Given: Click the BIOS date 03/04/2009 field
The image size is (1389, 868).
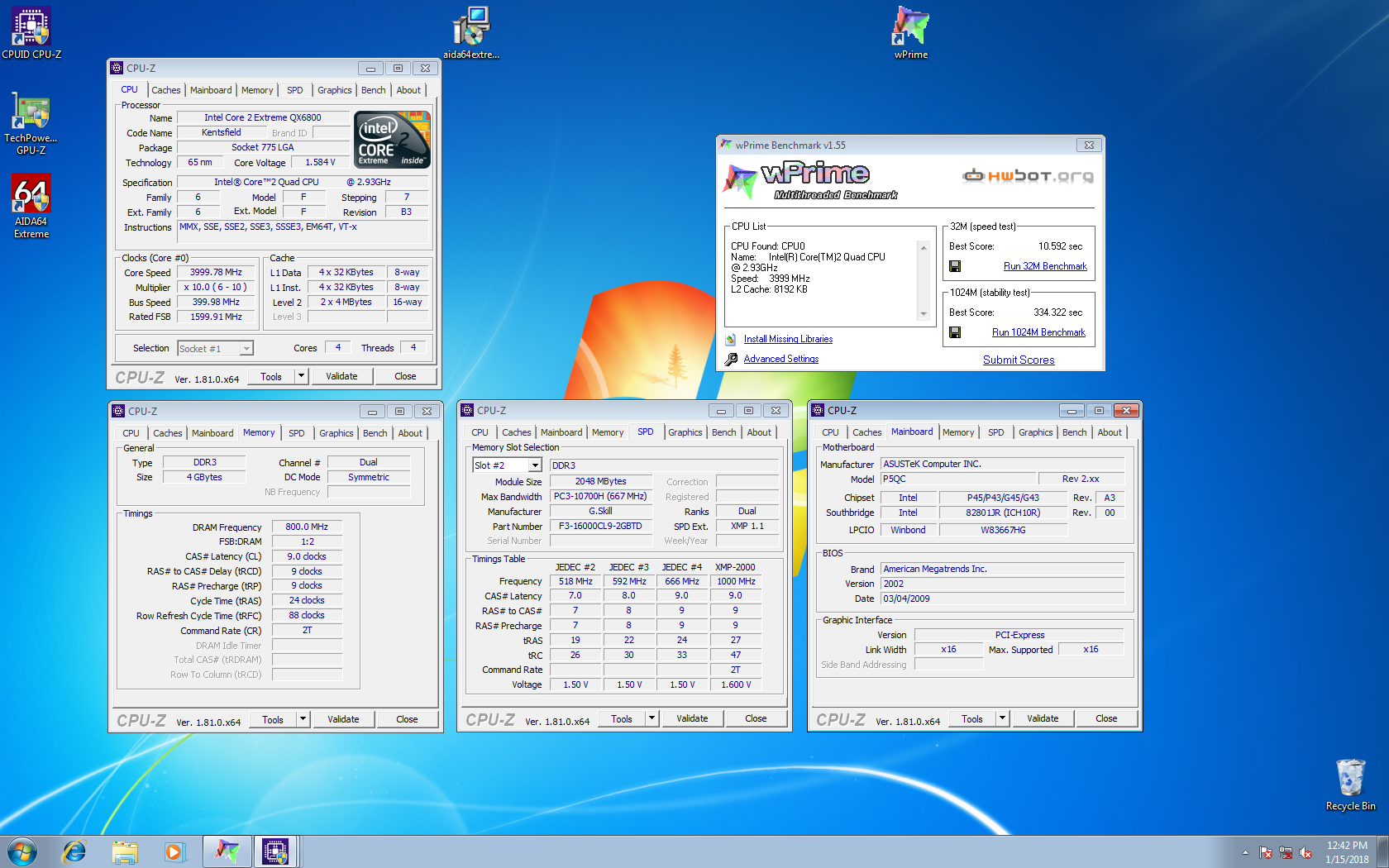Looking at the screenshot, I should point(1002,599).
